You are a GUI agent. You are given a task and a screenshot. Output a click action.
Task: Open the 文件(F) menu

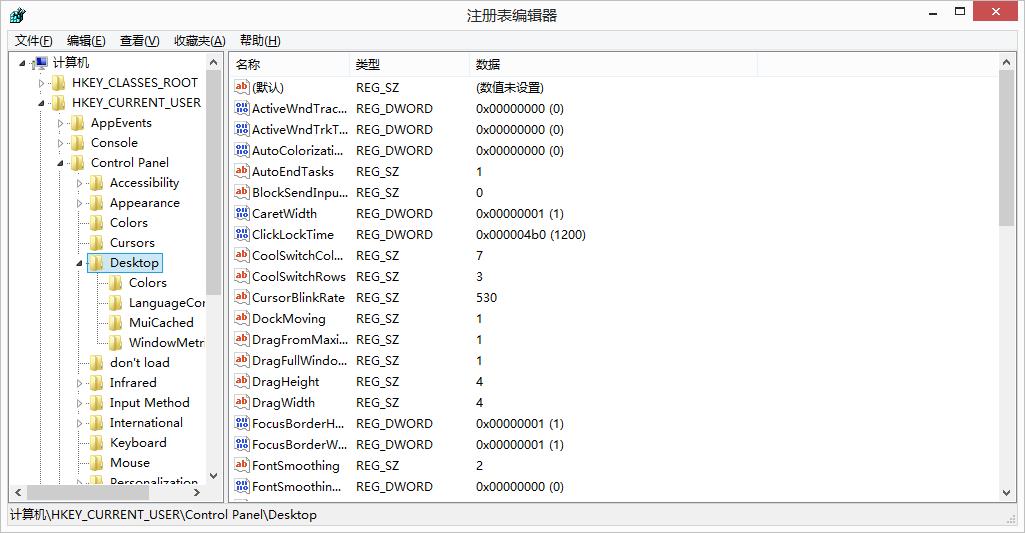tap(33, 41)
